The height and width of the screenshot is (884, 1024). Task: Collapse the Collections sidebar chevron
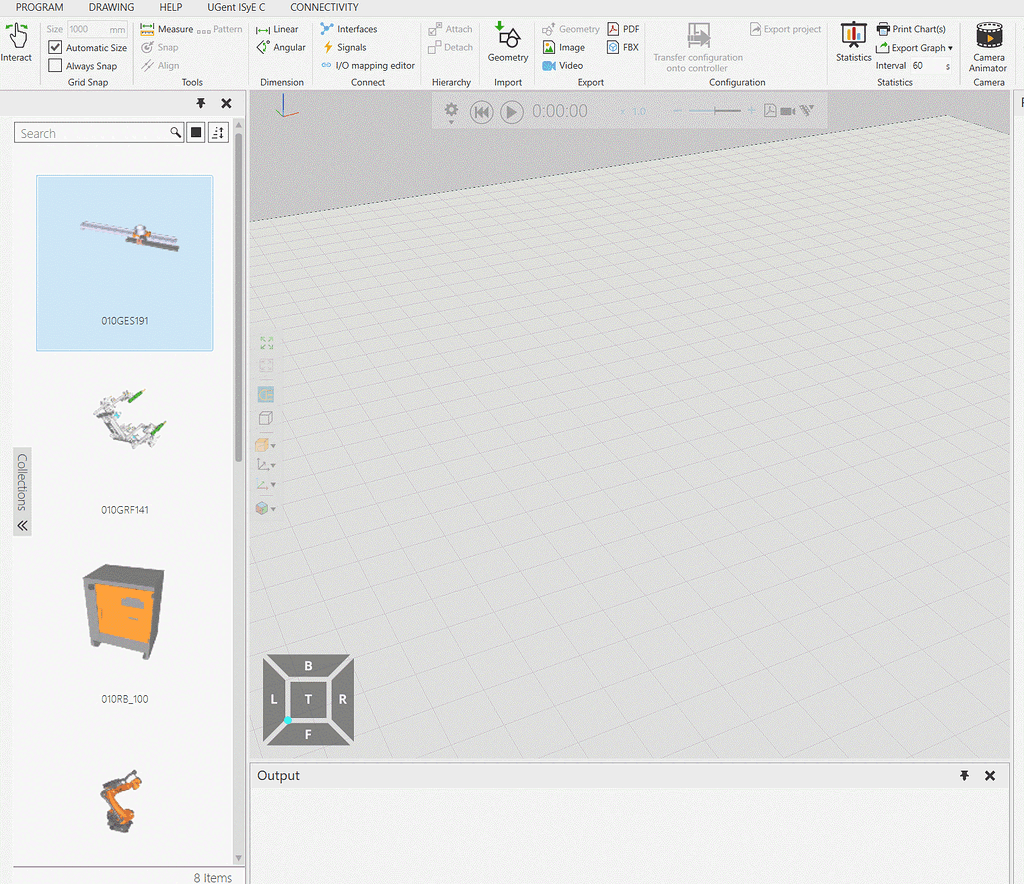point(22,526)
